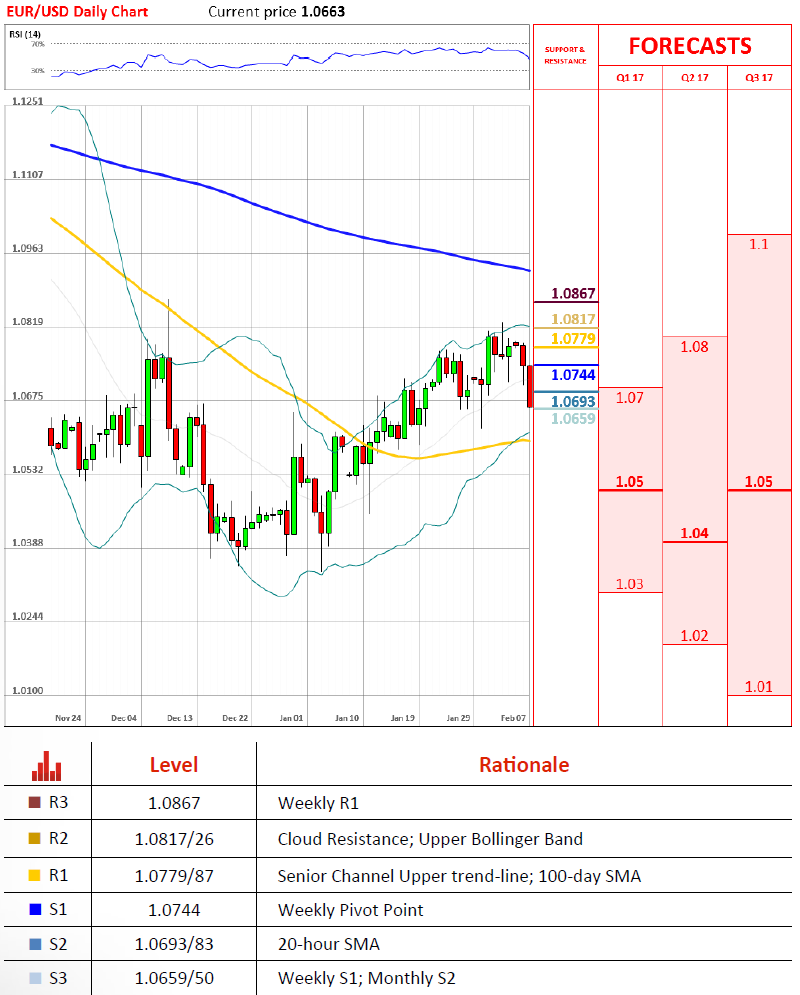
Task: Click the Q3 17 forecast 1.1 value
Action: click(x=759, y=244)
